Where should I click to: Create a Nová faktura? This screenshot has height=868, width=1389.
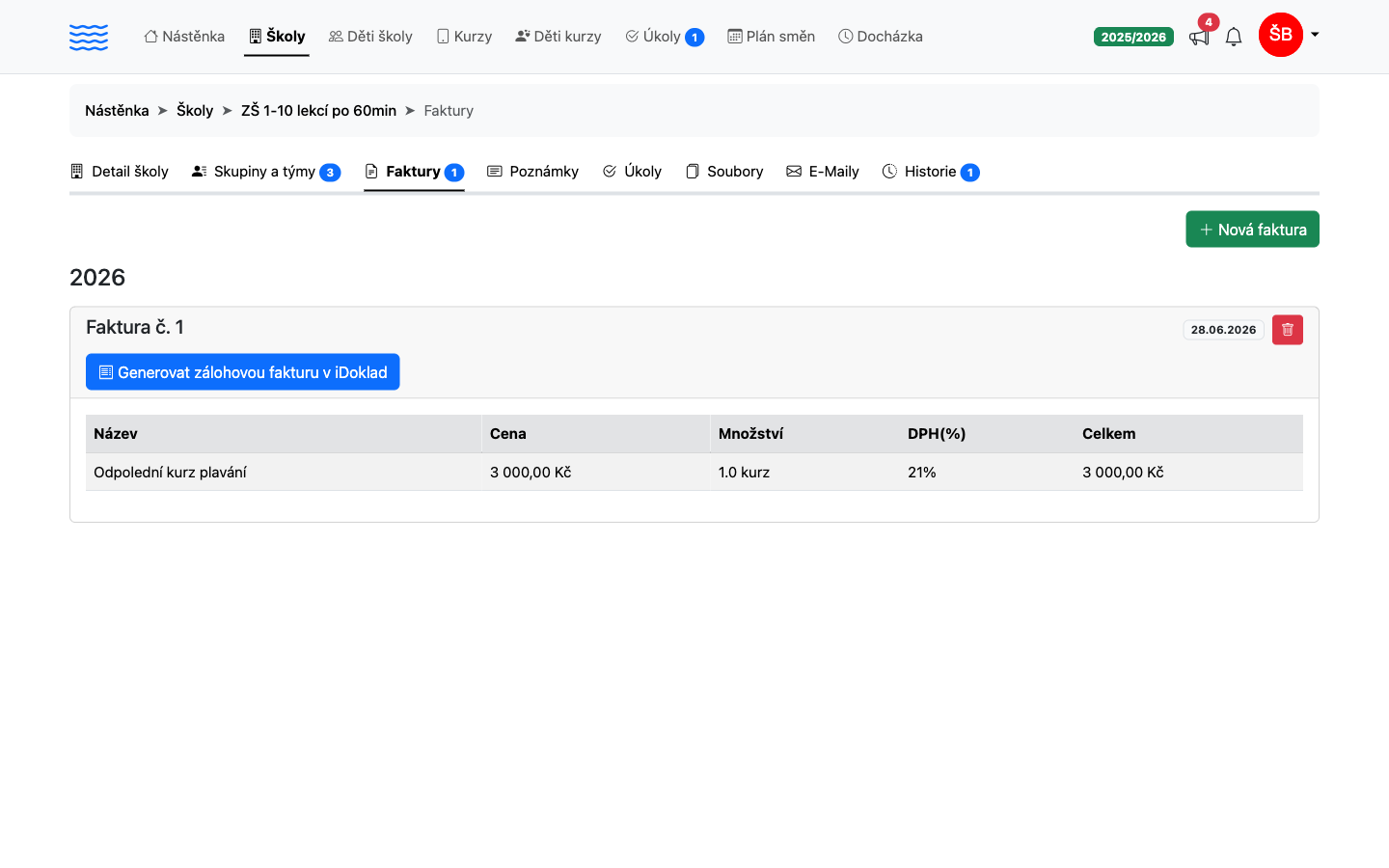(x=1252, y=230)
